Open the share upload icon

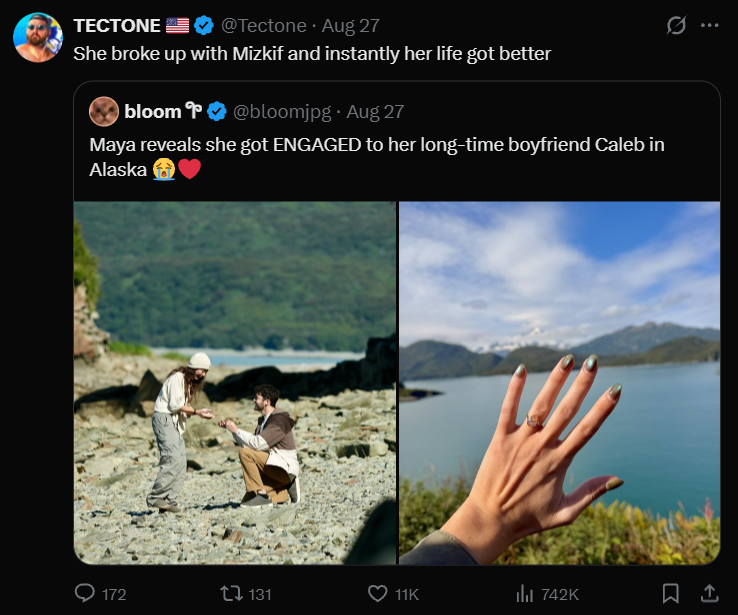tap(710, 593)
